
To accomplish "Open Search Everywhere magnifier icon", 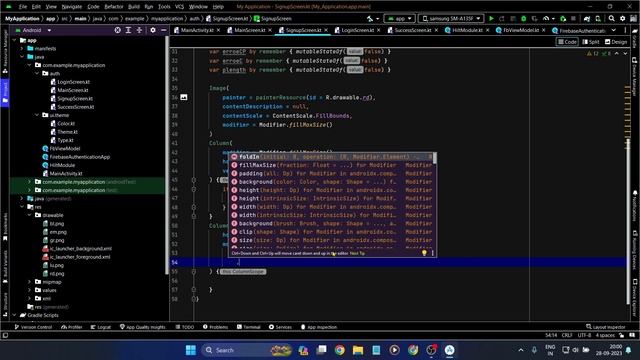I will pyautogui.click(x=611, y=18).
